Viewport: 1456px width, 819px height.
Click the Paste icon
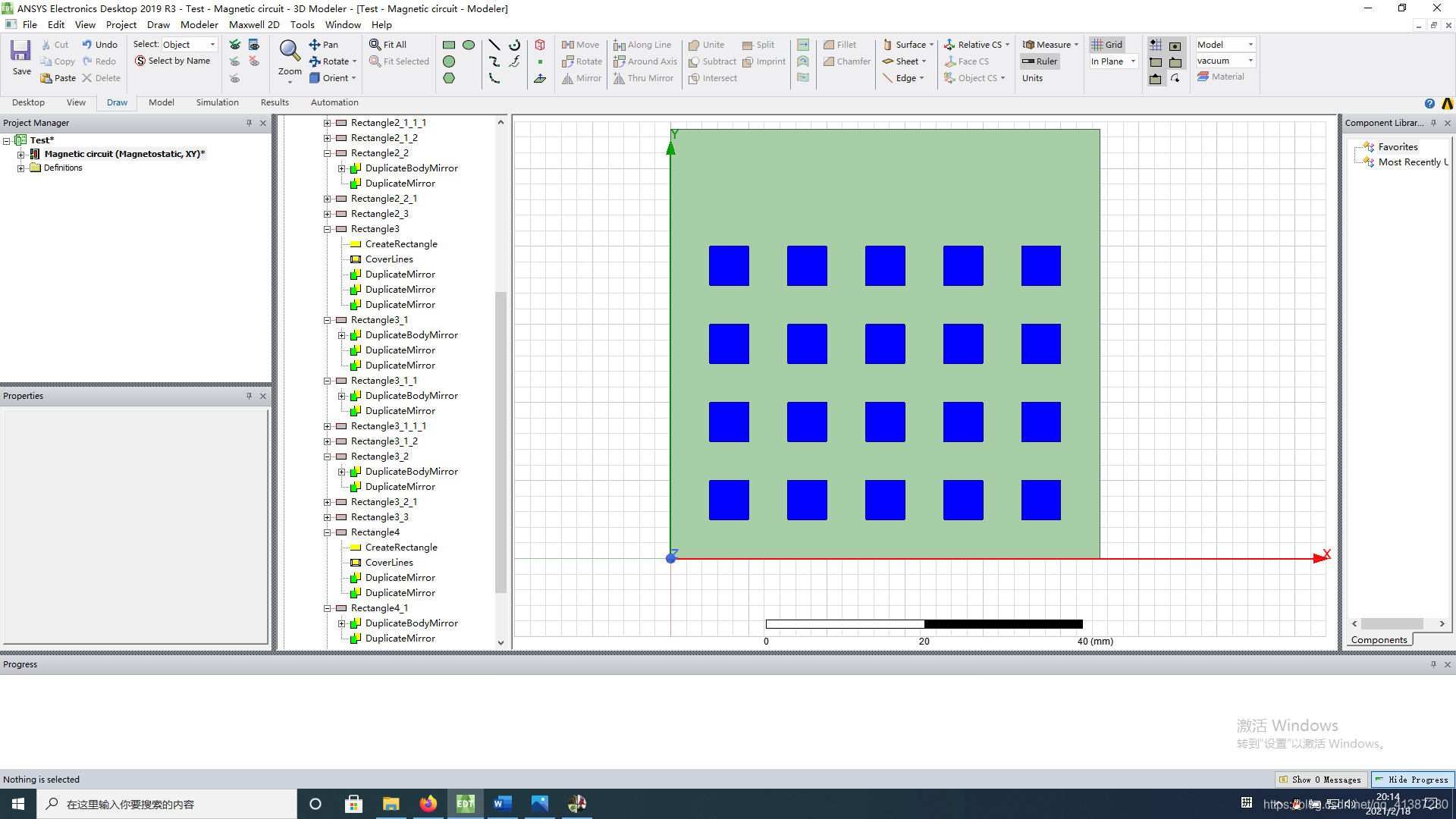[46, 78]
